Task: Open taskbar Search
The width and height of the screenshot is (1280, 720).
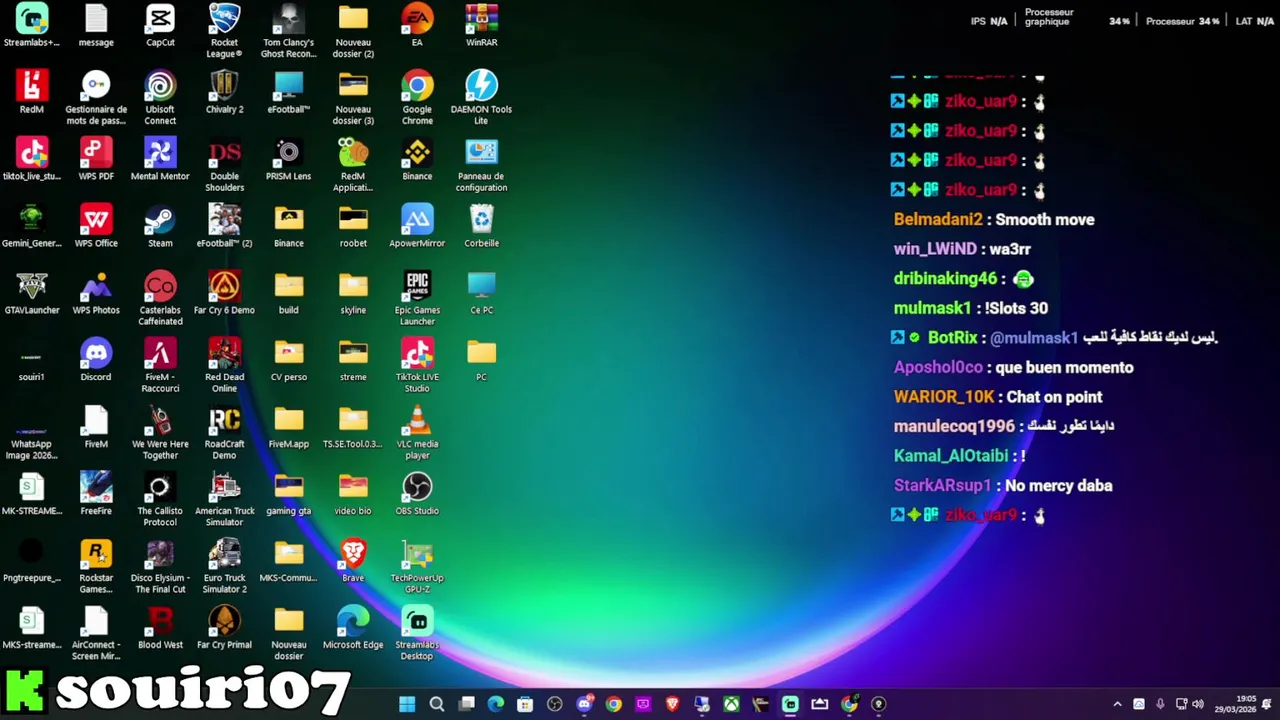Action: 437,704
